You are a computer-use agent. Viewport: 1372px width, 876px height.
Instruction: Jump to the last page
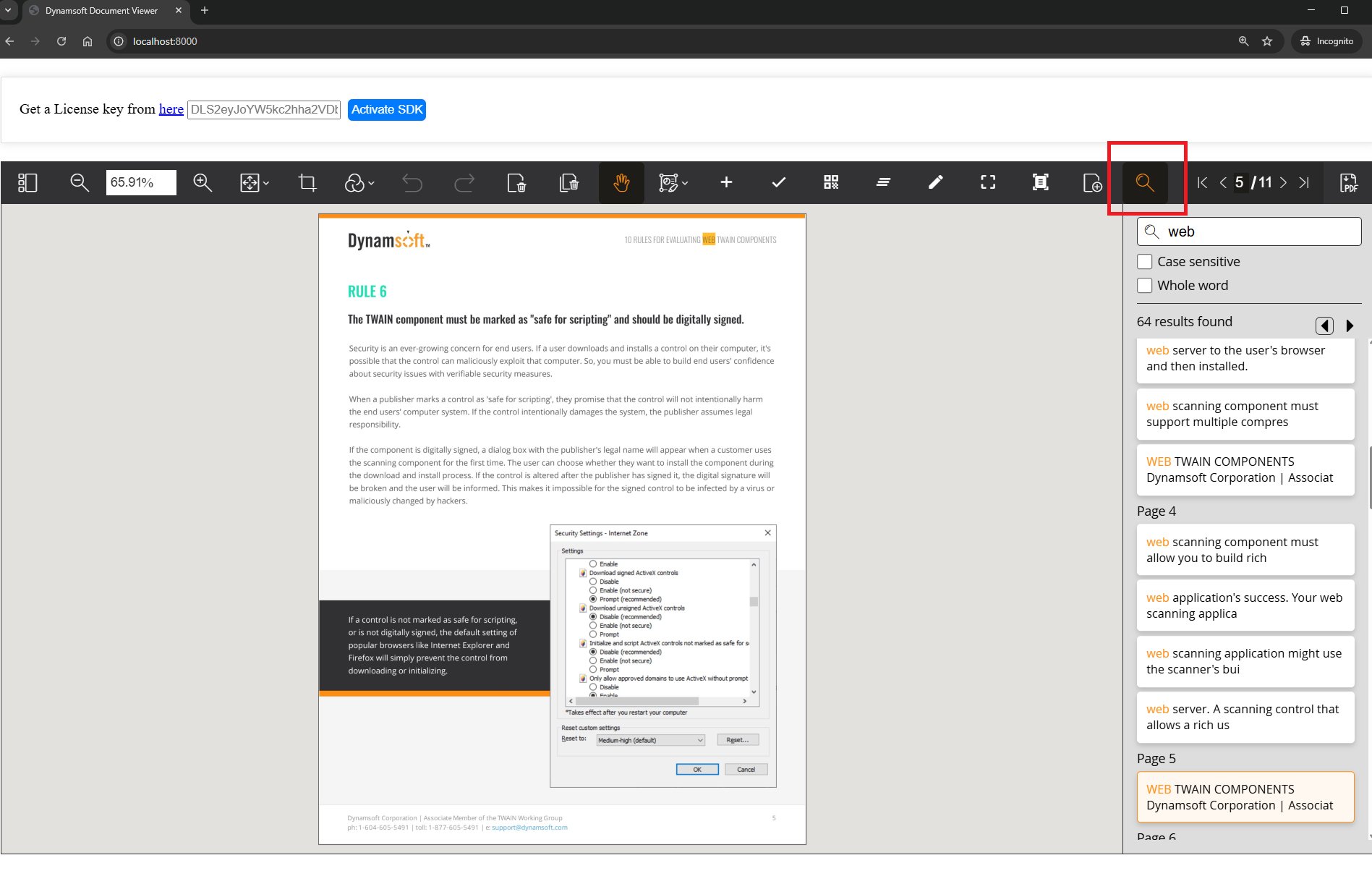coord(1304,182)
